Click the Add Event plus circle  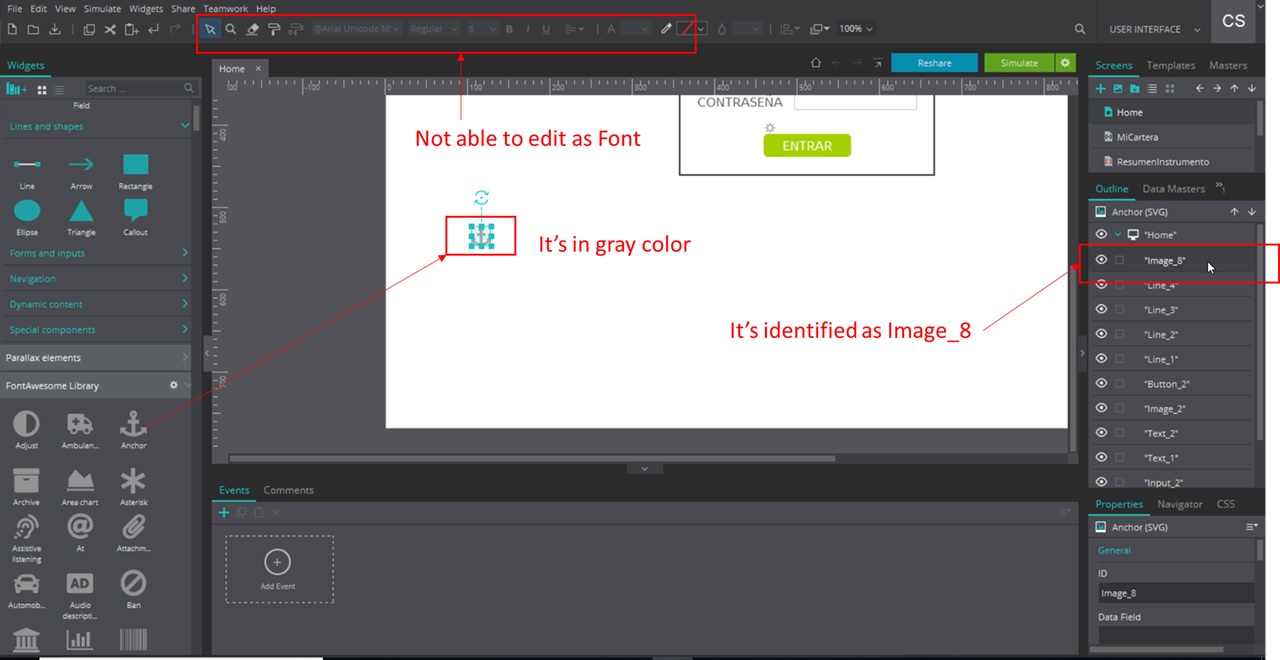pyautogui.click(x=277, y=562)
